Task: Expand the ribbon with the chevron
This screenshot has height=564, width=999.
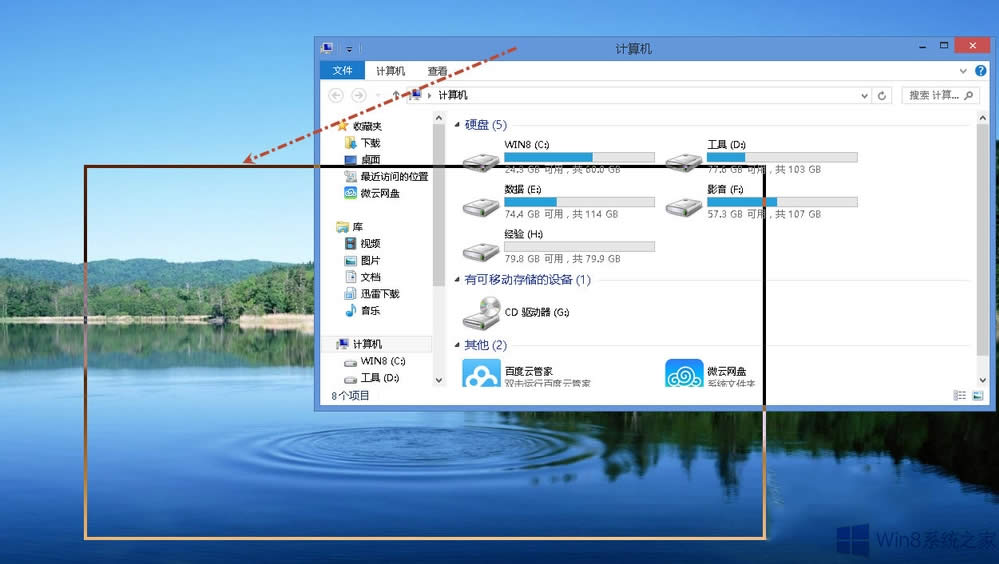Action: pyautogui.click(x=961, y=71)
